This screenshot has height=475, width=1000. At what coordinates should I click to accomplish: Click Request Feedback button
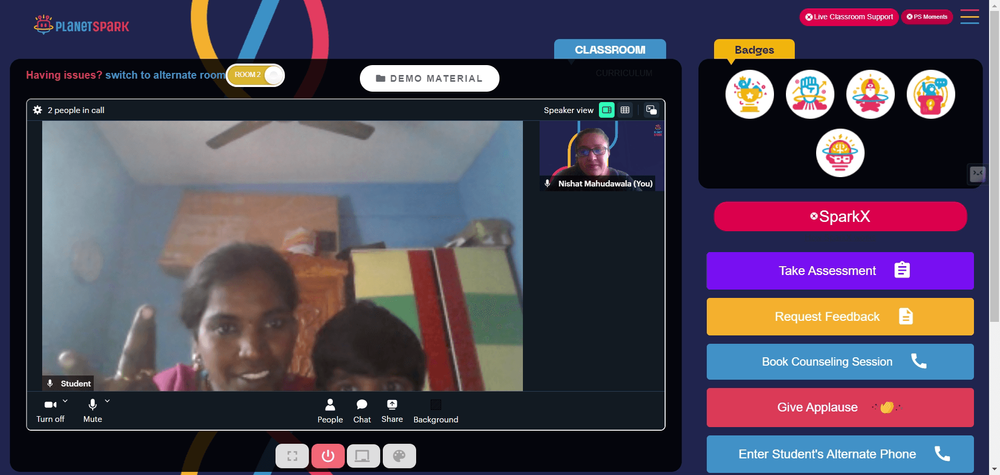(840, 316)
